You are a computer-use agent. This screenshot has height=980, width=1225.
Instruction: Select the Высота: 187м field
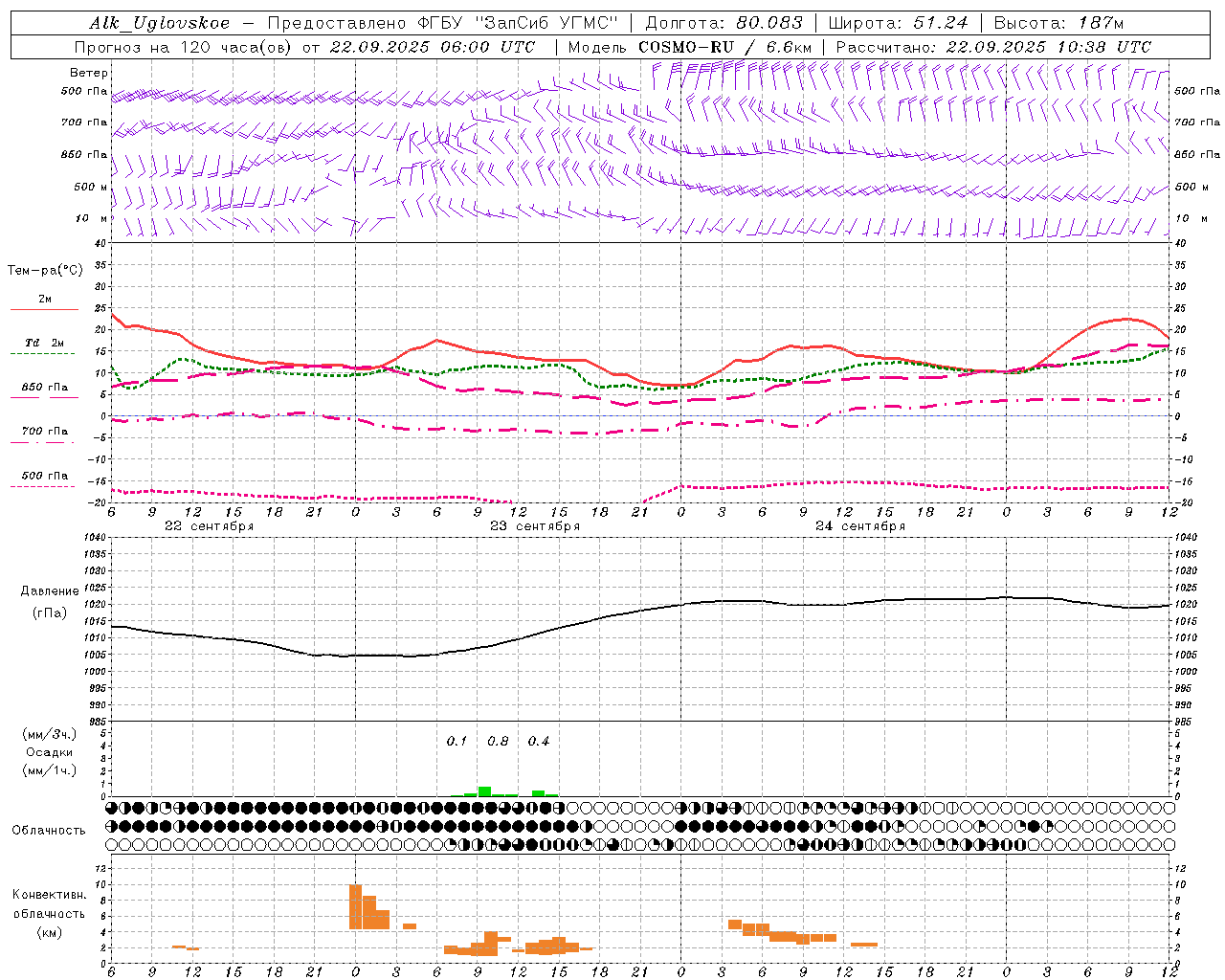click(x=1058, y=23)
